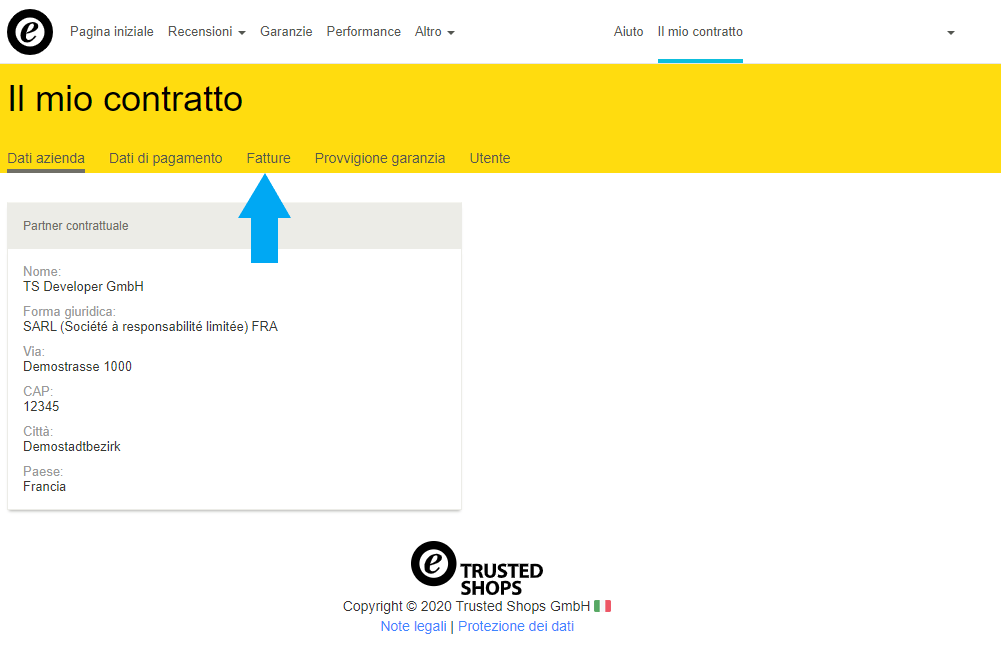
Task: Select the country value Francia
Action: 45,486
